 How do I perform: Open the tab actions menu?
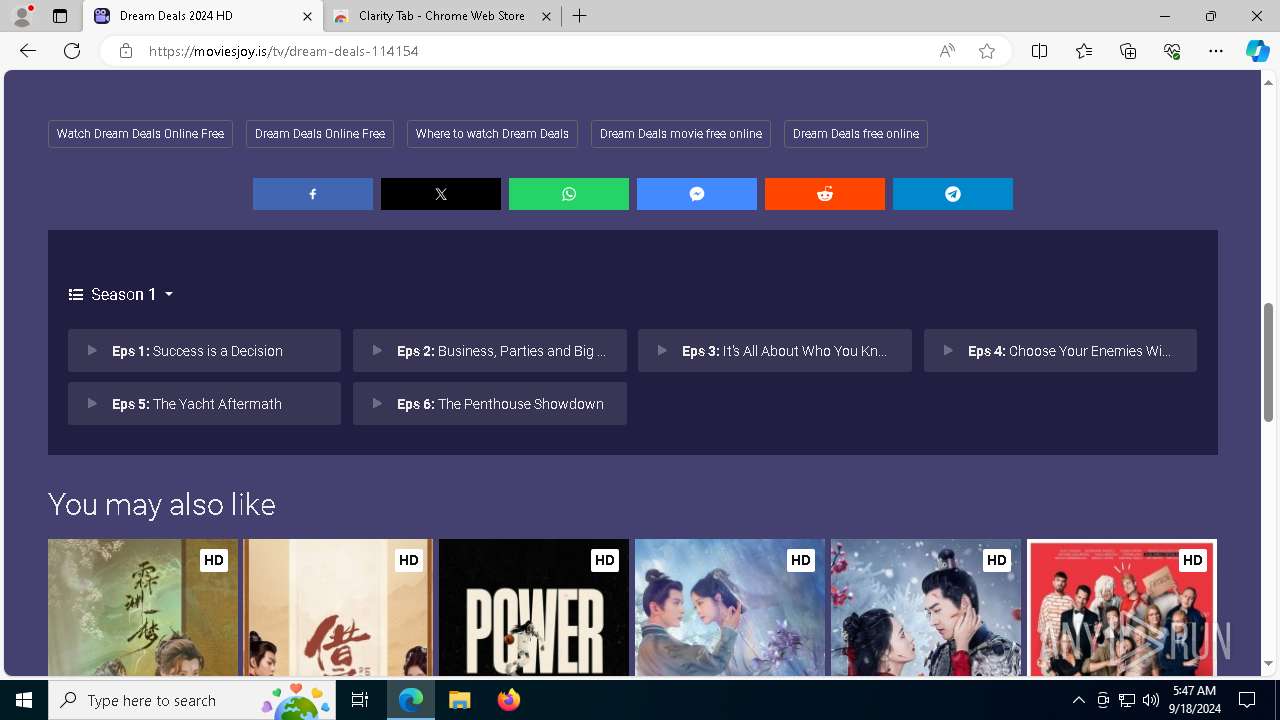tap(60, 16)
